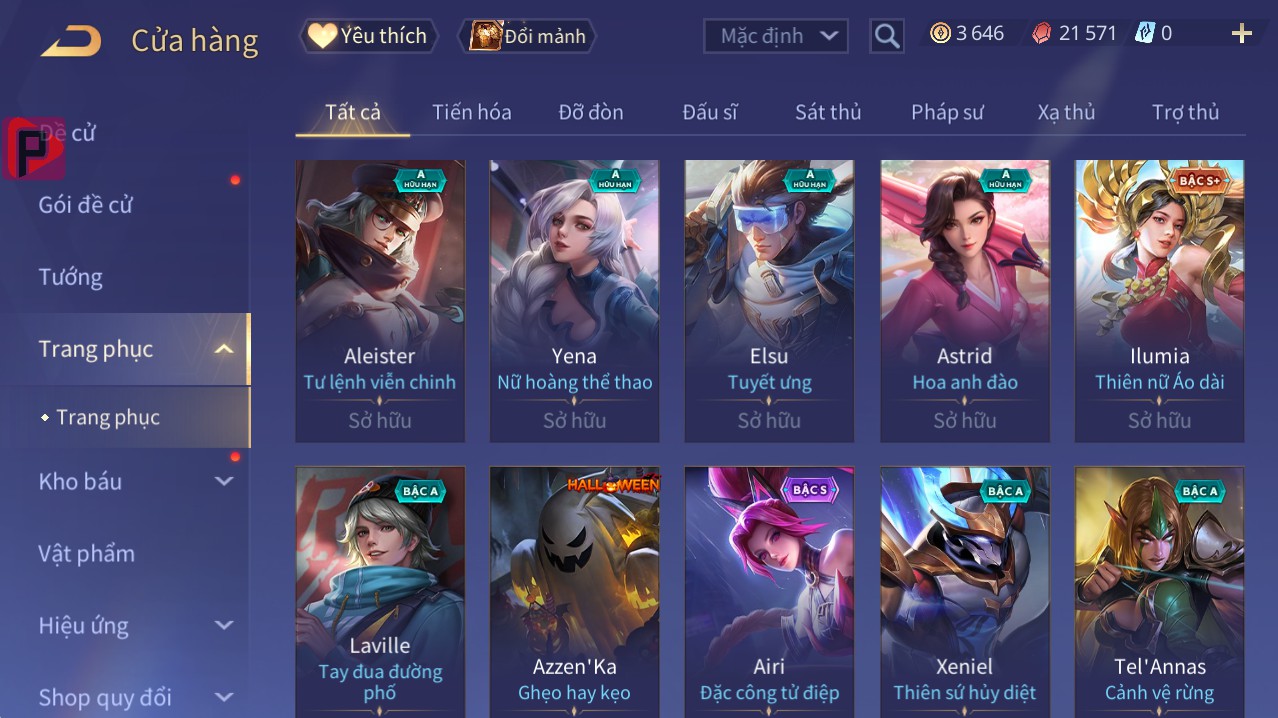Tap the plus icon to add currency
The width and height of the screenshot is (1278, 718).
pos(1241,34)
